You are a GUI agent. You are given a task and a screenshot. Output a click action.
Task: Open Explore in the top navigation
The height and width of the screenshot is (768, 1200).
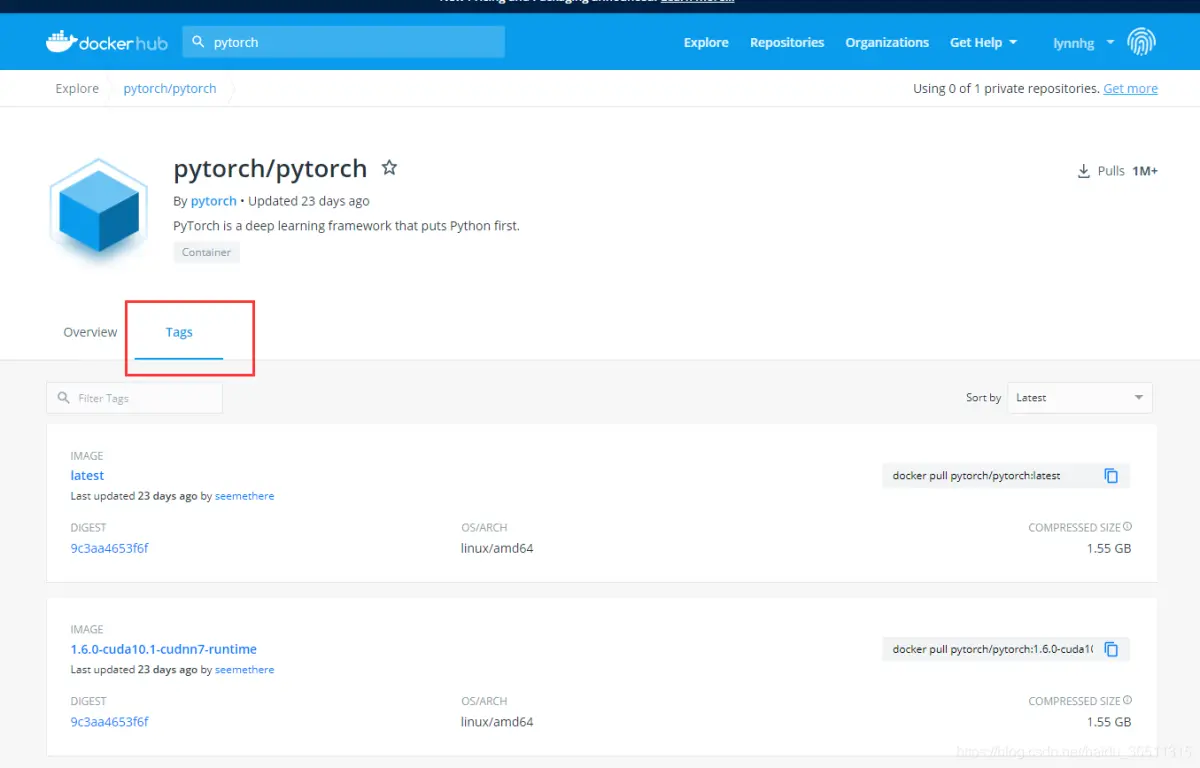tap(706, 42)
